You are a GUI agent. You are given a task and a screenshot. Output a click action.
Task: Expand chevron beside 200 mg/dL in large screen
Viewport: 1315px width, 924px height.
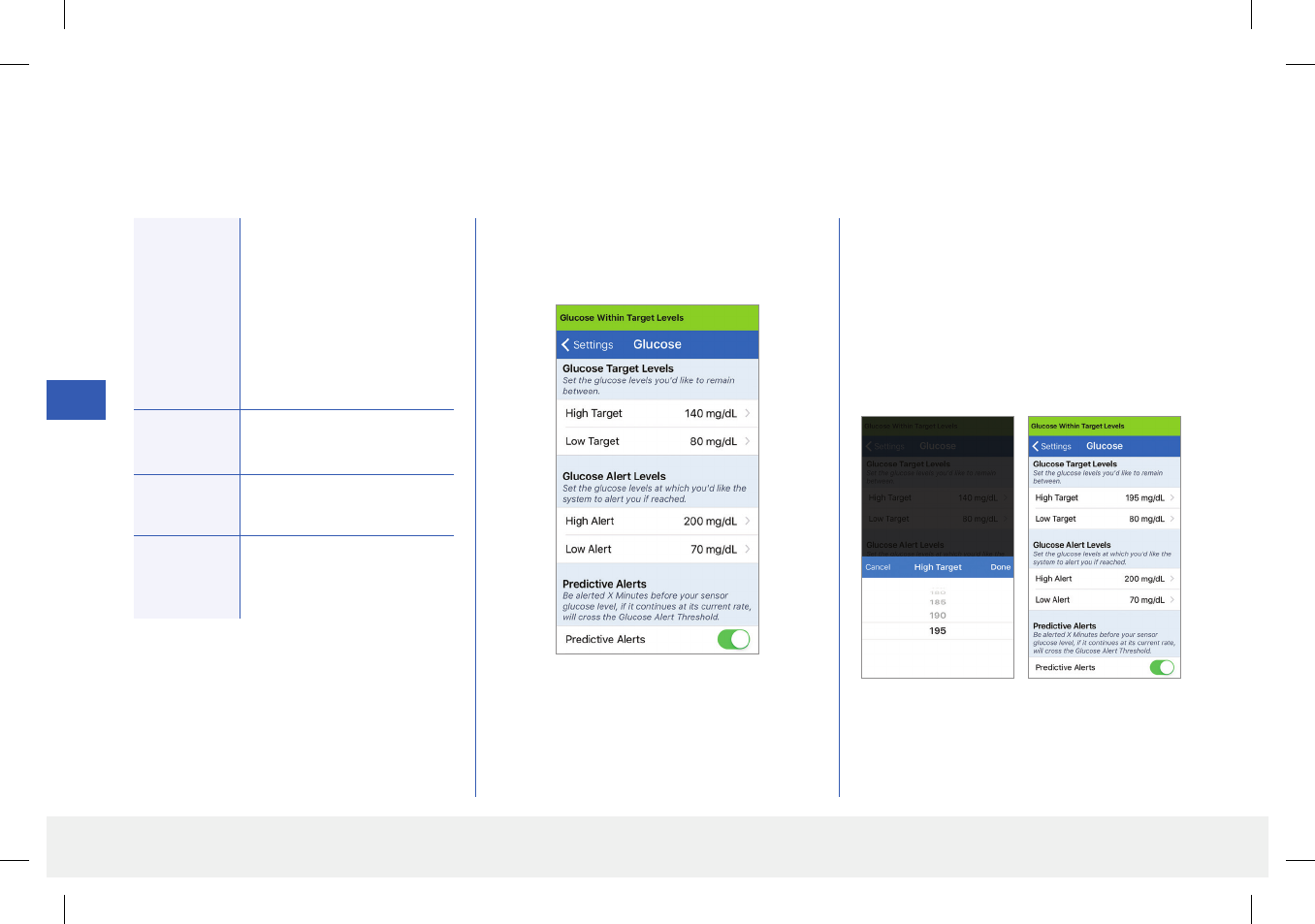tap(748, 521)
